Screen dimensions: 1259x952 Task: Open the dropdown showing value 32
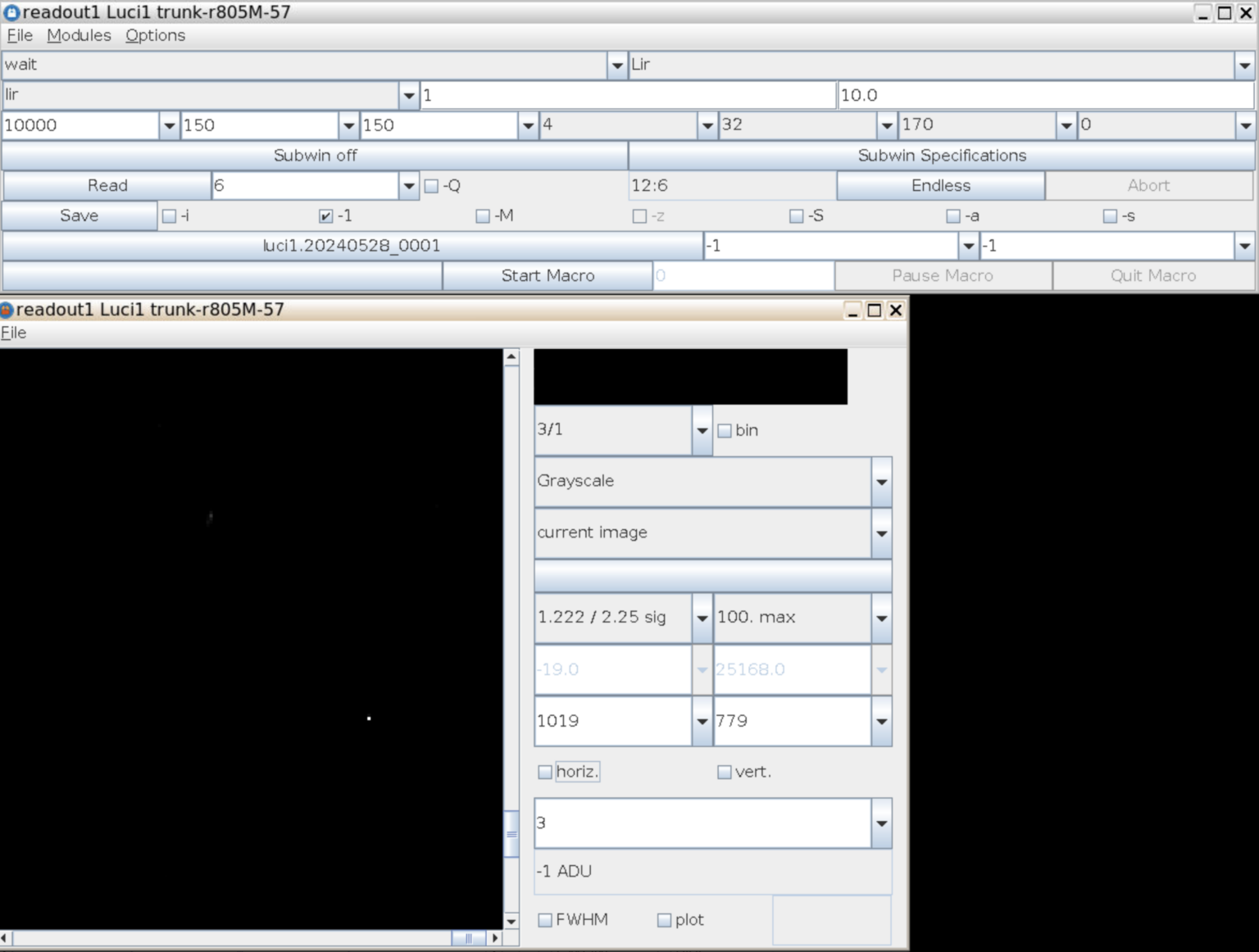[886, 125]
